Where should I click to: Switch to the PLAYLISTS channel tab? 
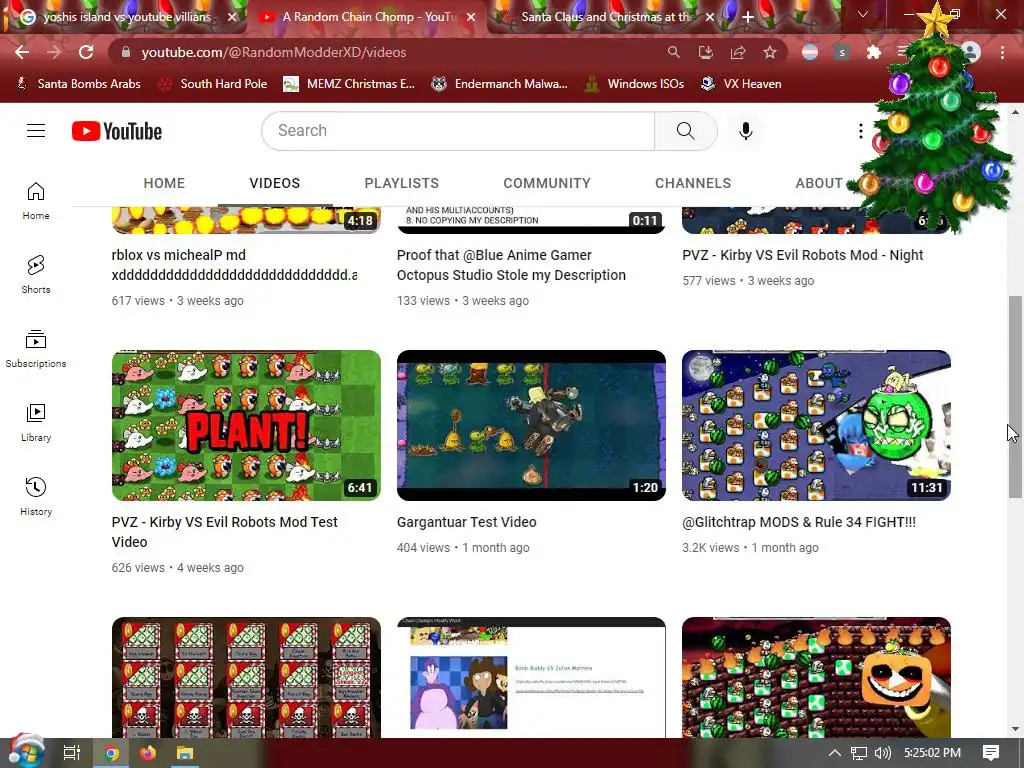[402, 184]
